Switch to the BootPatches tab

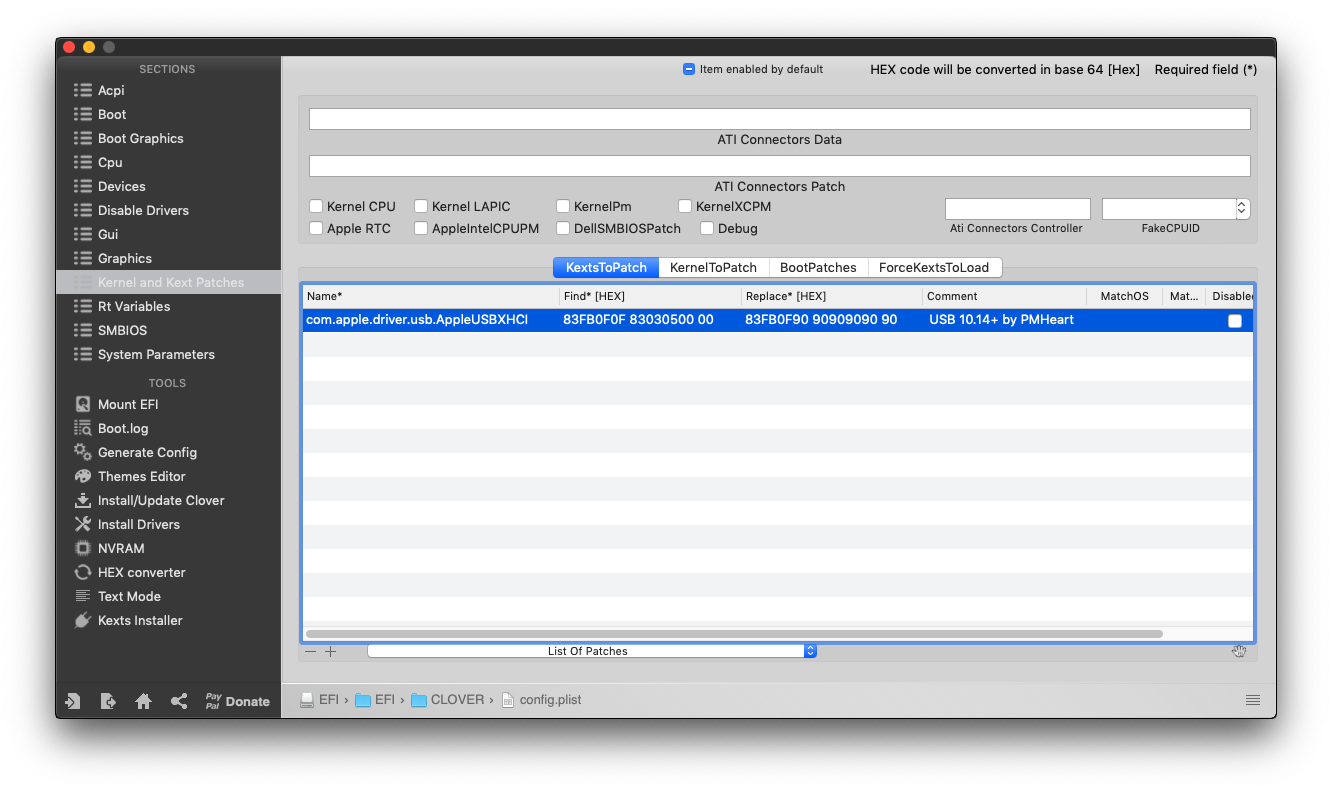[x=818, y=267]
